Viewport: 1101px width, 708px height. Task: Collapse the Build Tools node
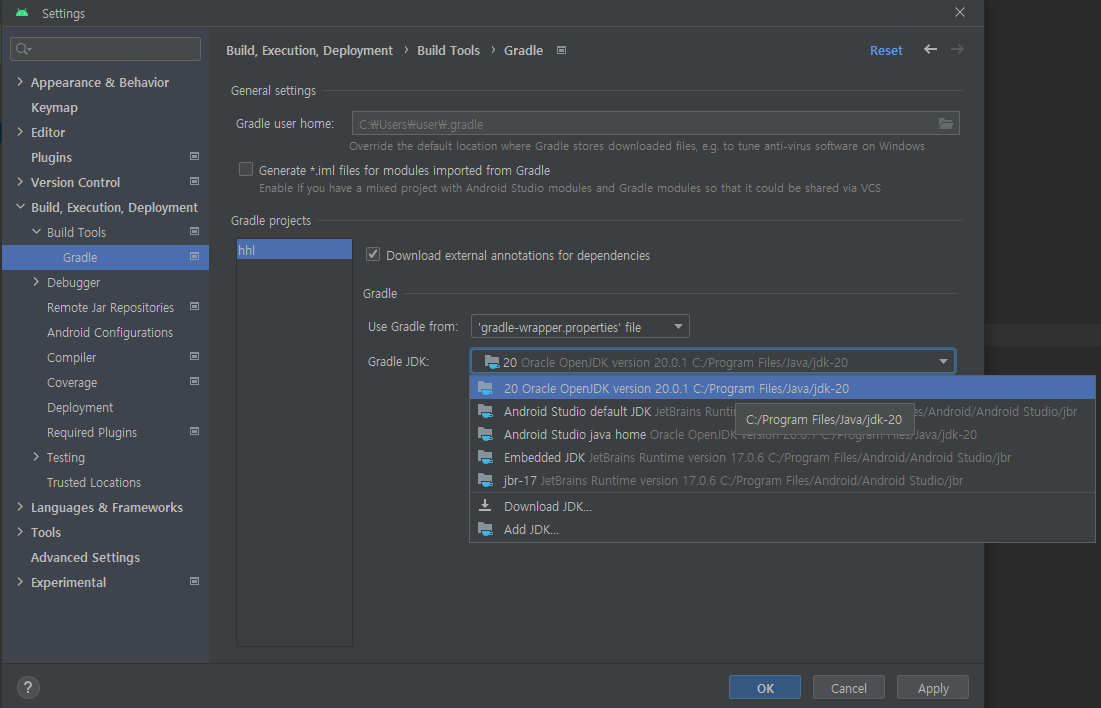click(37, 231)
